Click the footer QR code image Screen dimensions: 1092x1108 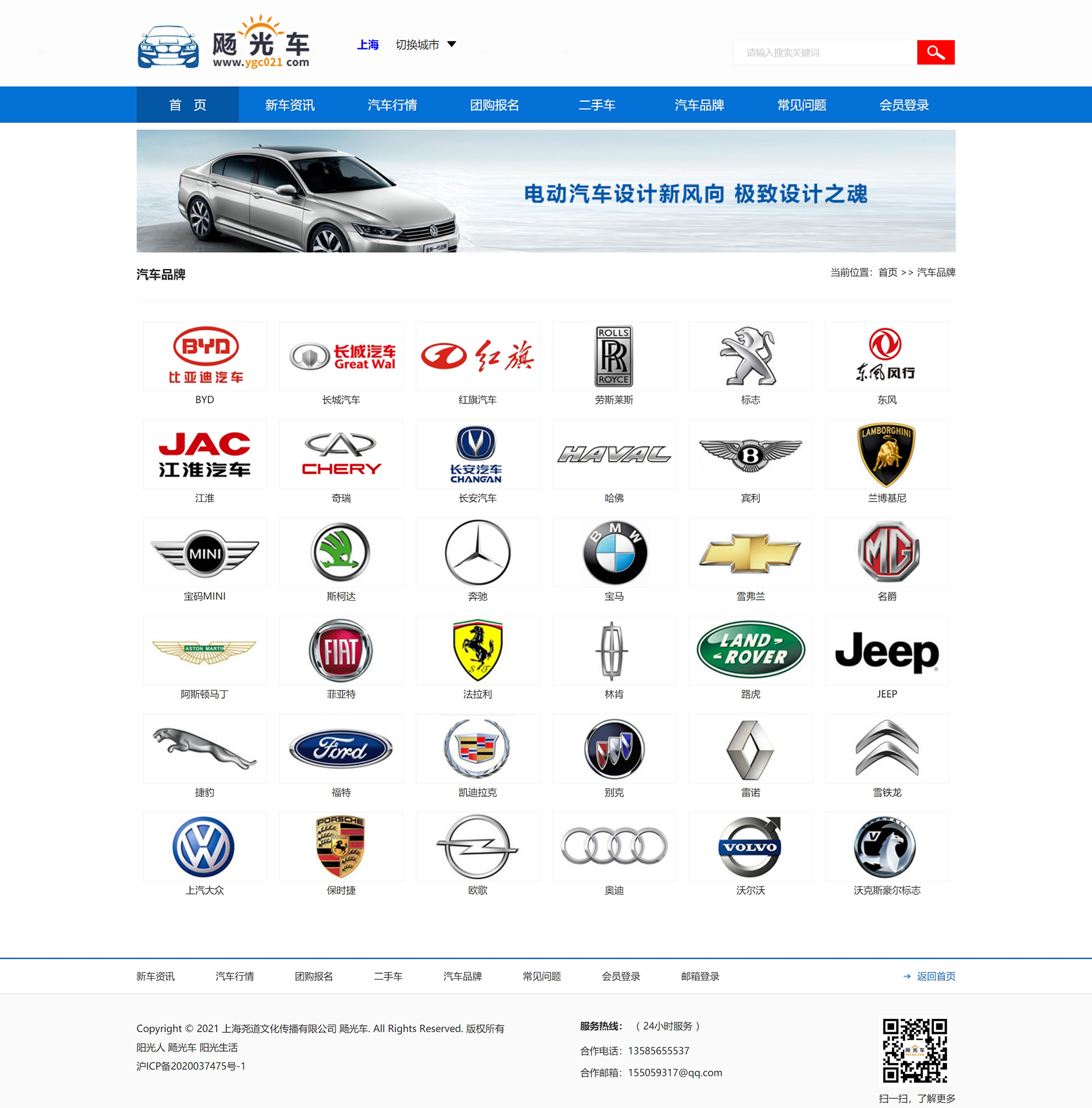coord(915,1051)
